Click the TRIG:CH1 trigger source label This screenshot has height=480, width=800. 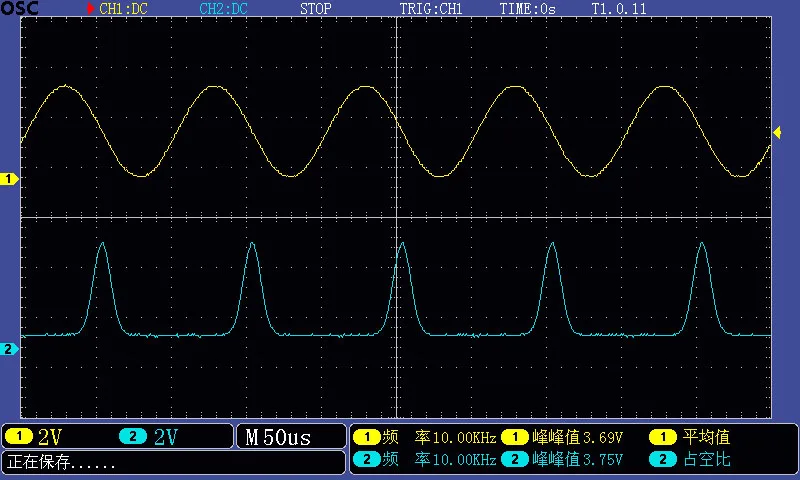coord(431,9)
